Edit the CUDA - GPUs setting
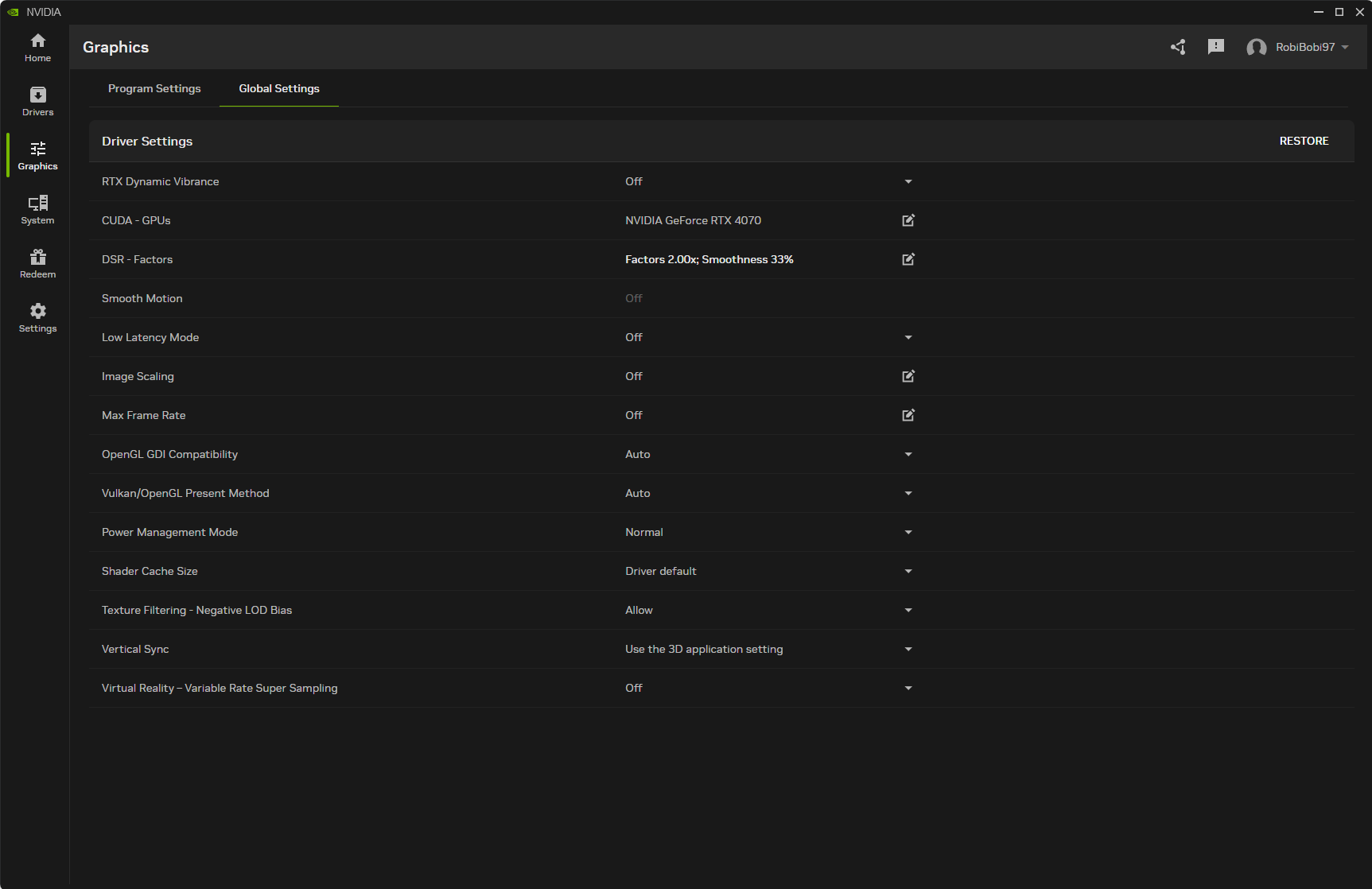The image size is (1372, 889). pos(908,220)
